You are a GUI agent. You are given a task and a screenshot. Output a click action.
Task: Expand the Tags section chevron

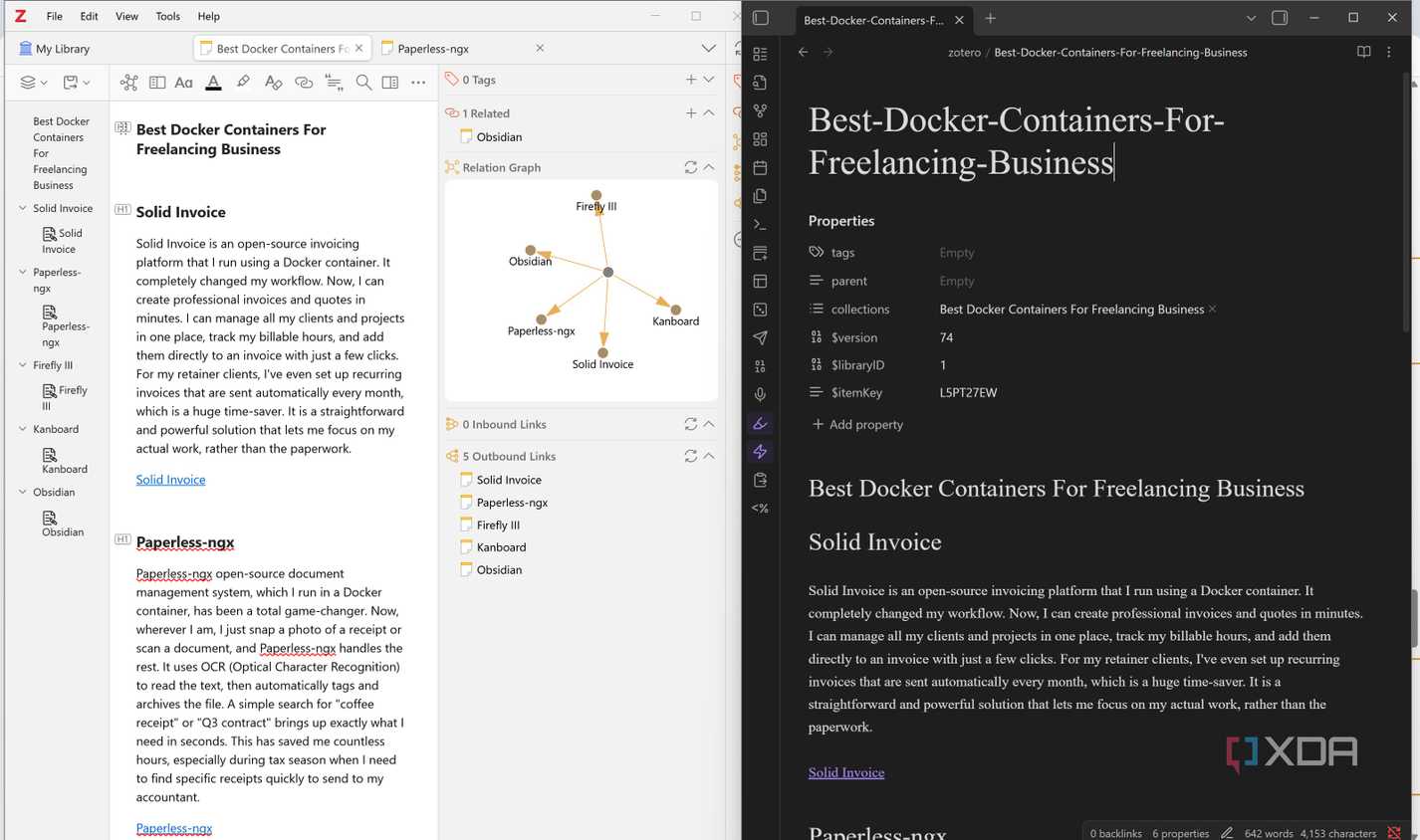[709, 80]
